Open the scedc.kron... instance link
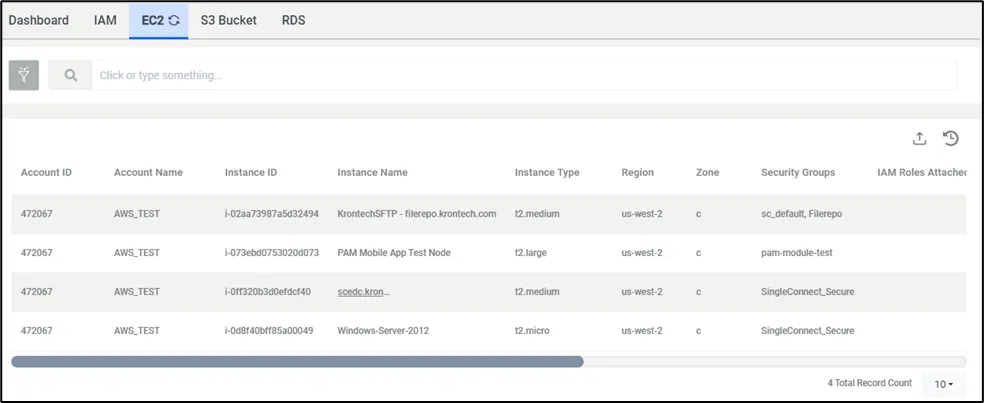Viewport: 984px width, 403px height. (x=363, y=292)
